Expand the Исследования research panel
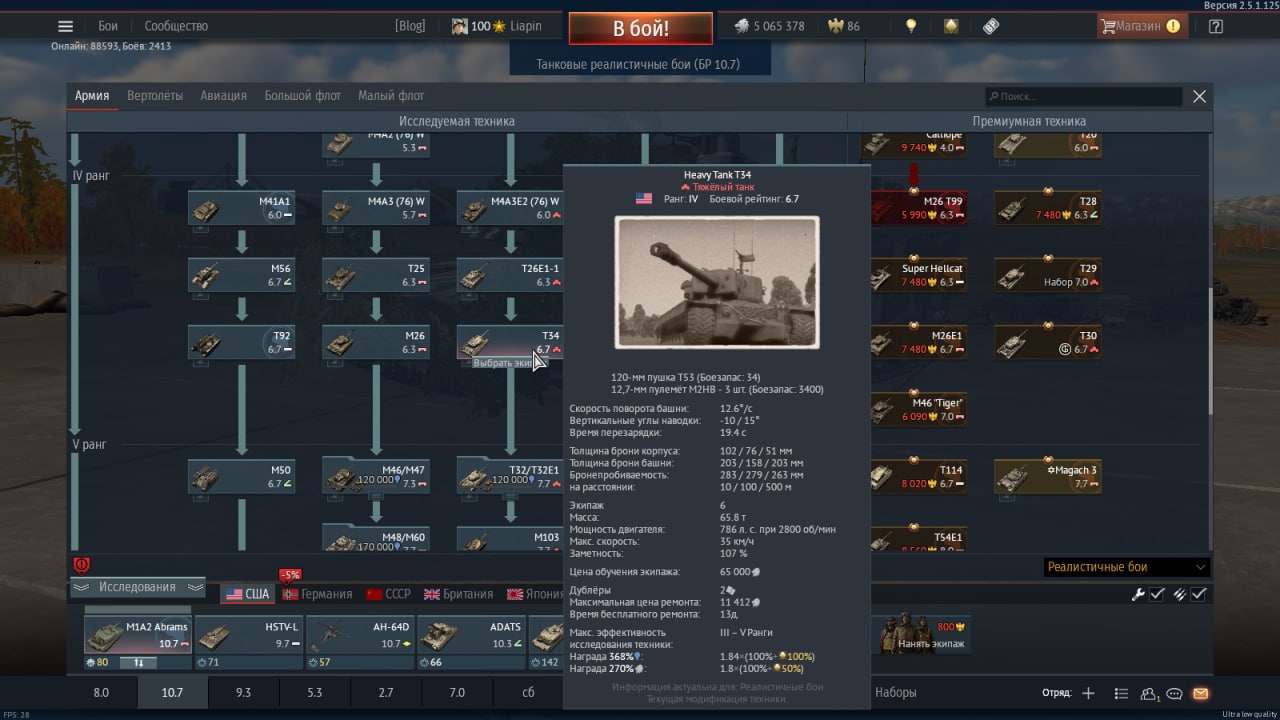This screenshot has height=720, width=1280. 137,587
